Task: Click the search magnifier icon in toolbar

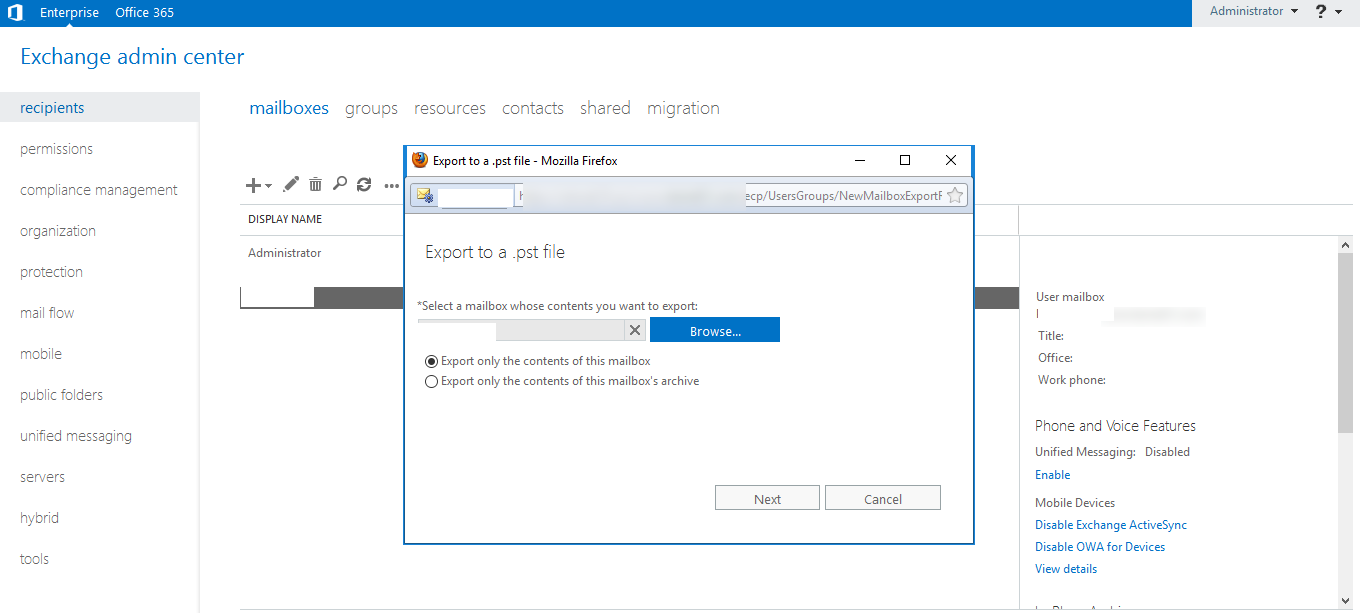Action: (340, 184)
